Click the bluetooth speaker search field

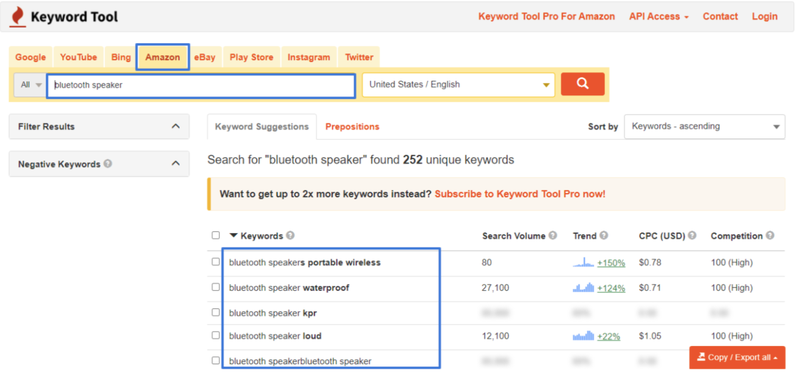click(x=201, y=85)
